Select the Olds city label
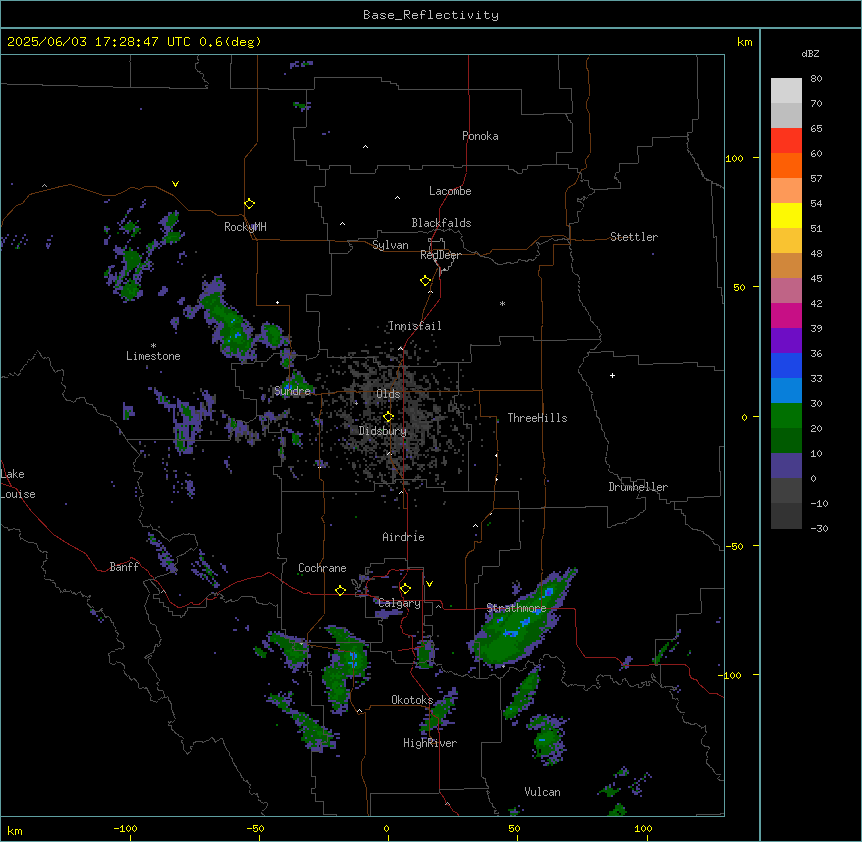This screenshot has height=842, width=862. pyautogui.click(x=388, y=394)
